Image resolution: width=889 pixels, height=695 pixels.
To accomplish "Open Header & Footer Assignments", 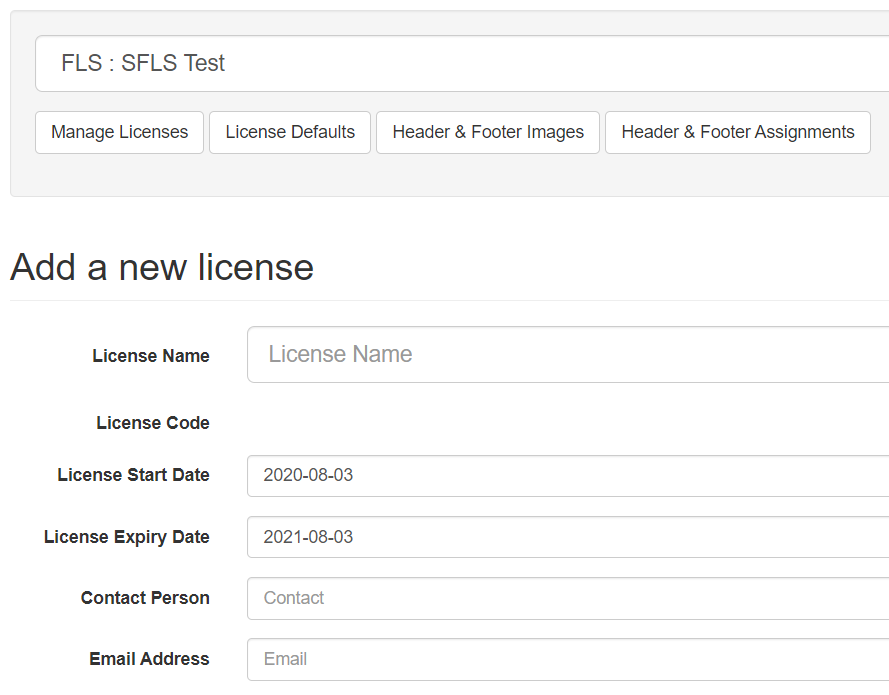I will click(x=738, y=132).
